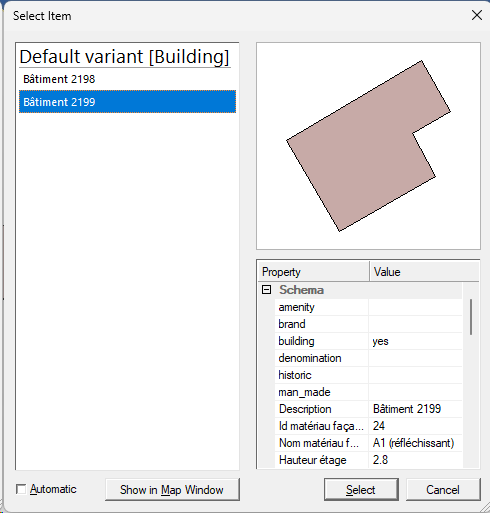
Task: Collapse the Schema property group
Action: [x=266, y=290]
